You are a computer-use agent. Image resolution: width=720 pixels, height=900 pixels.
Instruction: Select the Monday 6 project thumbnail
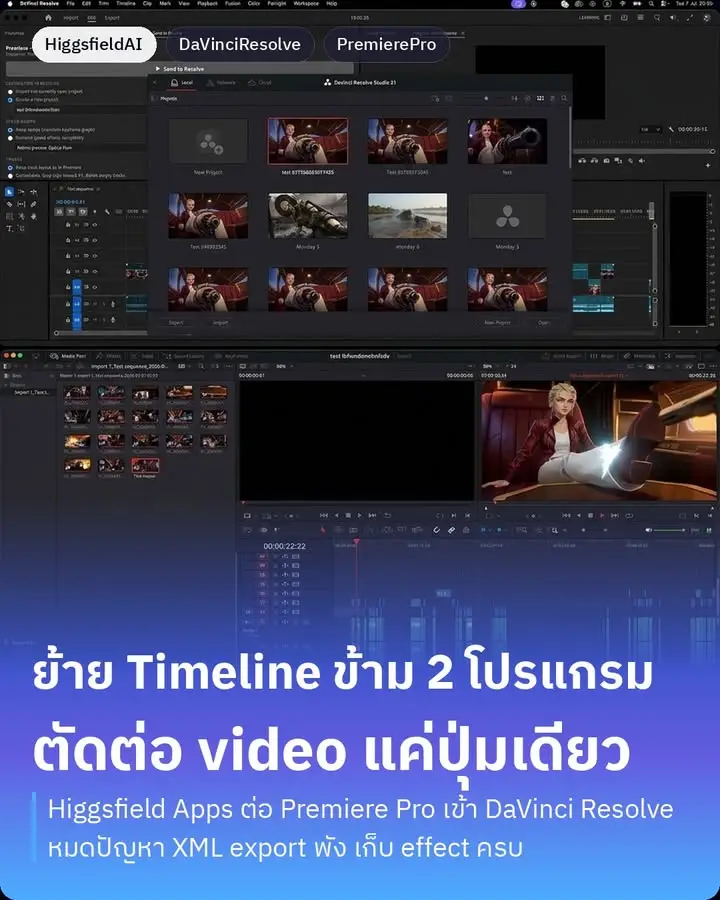click(x=407, y=215)
